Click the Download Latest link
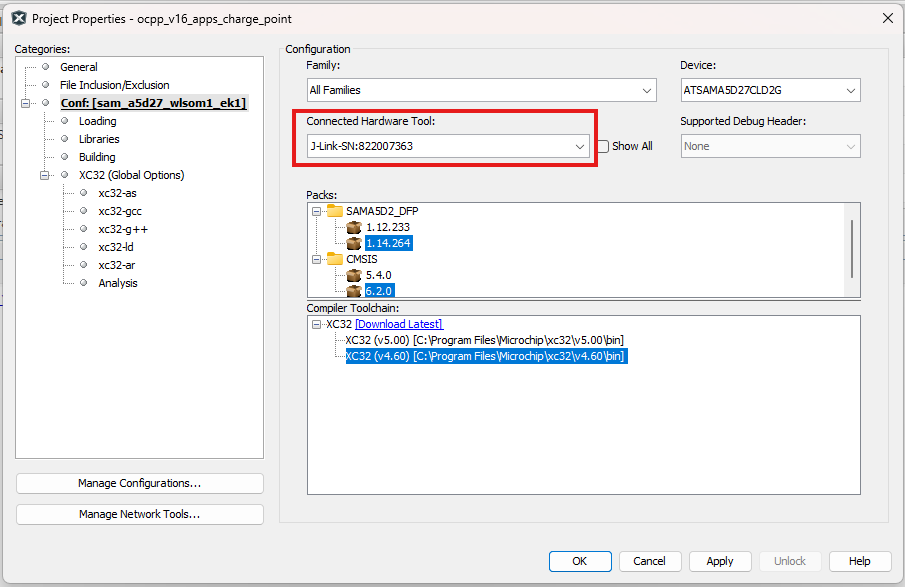The image size is (905, 587). tap(399, 324)
